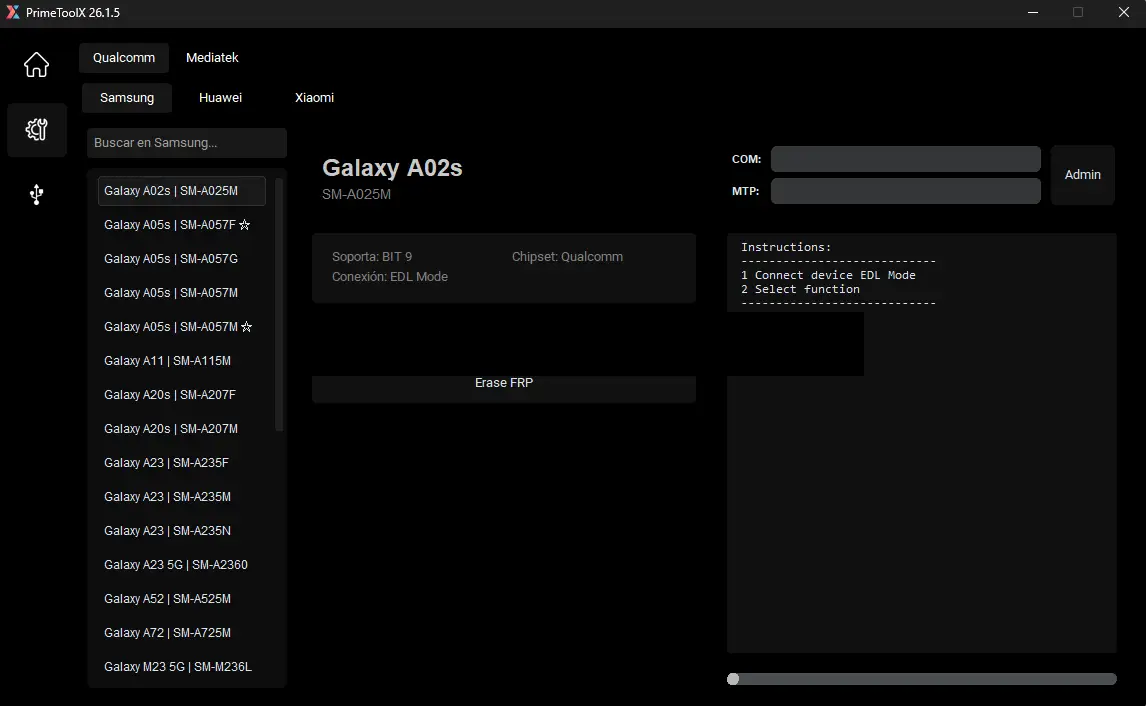This screenshot has height=706, width=1146.
Task: Select the Samsung brand tab
Action: (x=126, y=98)
